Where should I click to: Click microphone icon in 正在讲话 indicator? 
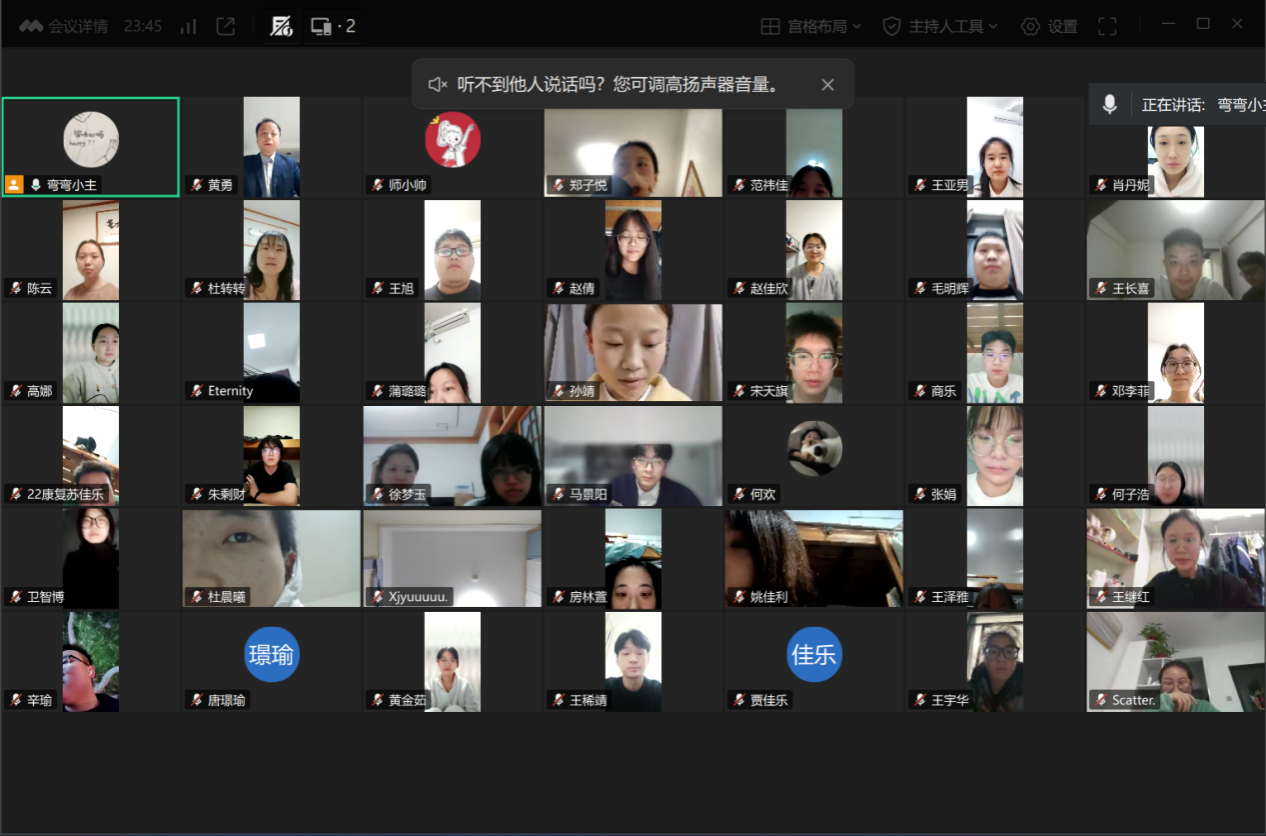click(x=1109, y=104)
